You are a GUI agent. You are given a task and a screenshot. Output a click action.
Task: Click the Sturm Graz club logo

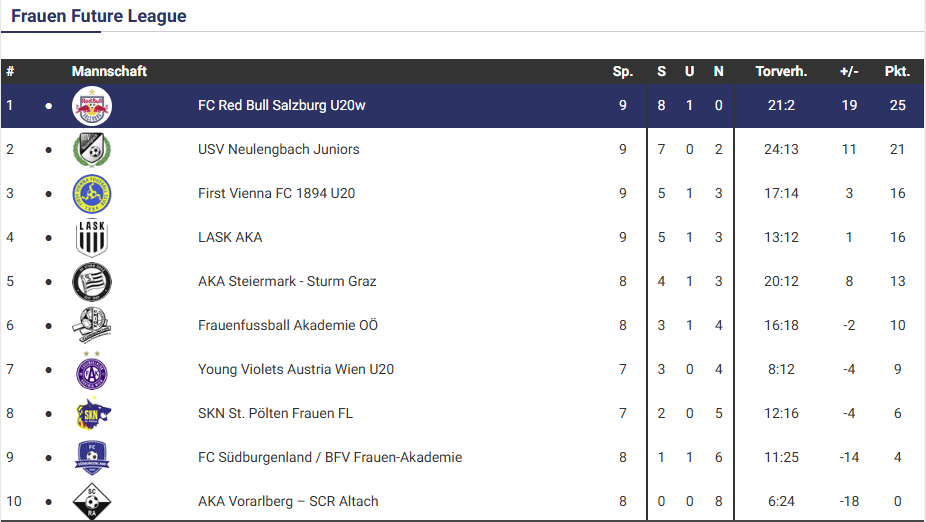point(92,282)
